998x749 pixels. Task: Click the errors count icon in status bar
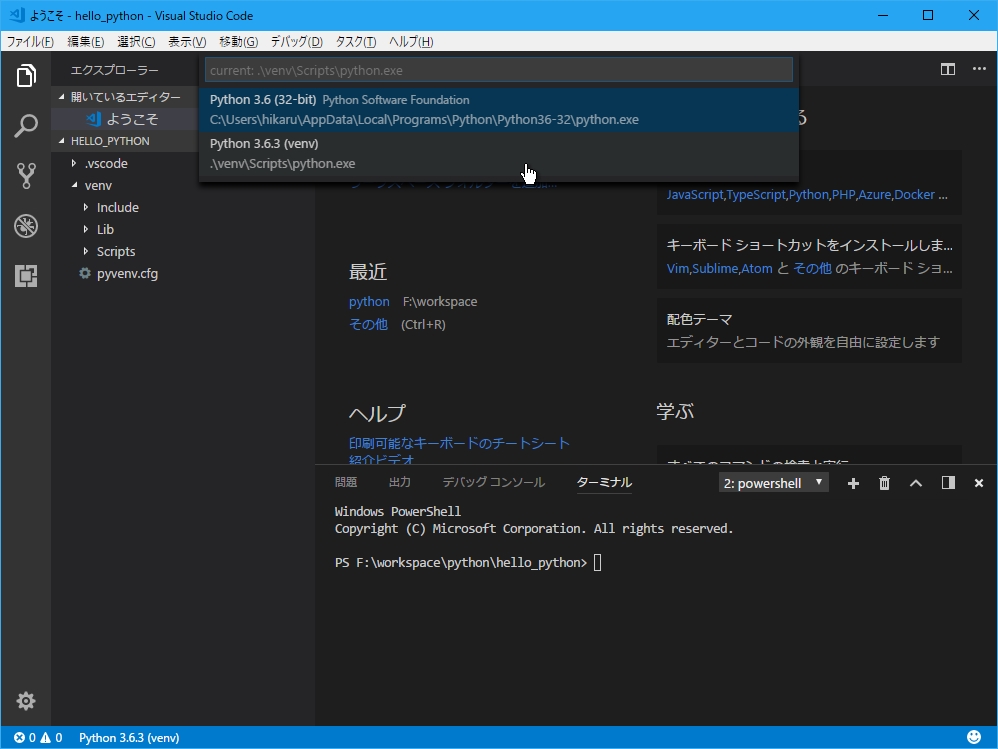pyautogui.click(x=20, y=738)
